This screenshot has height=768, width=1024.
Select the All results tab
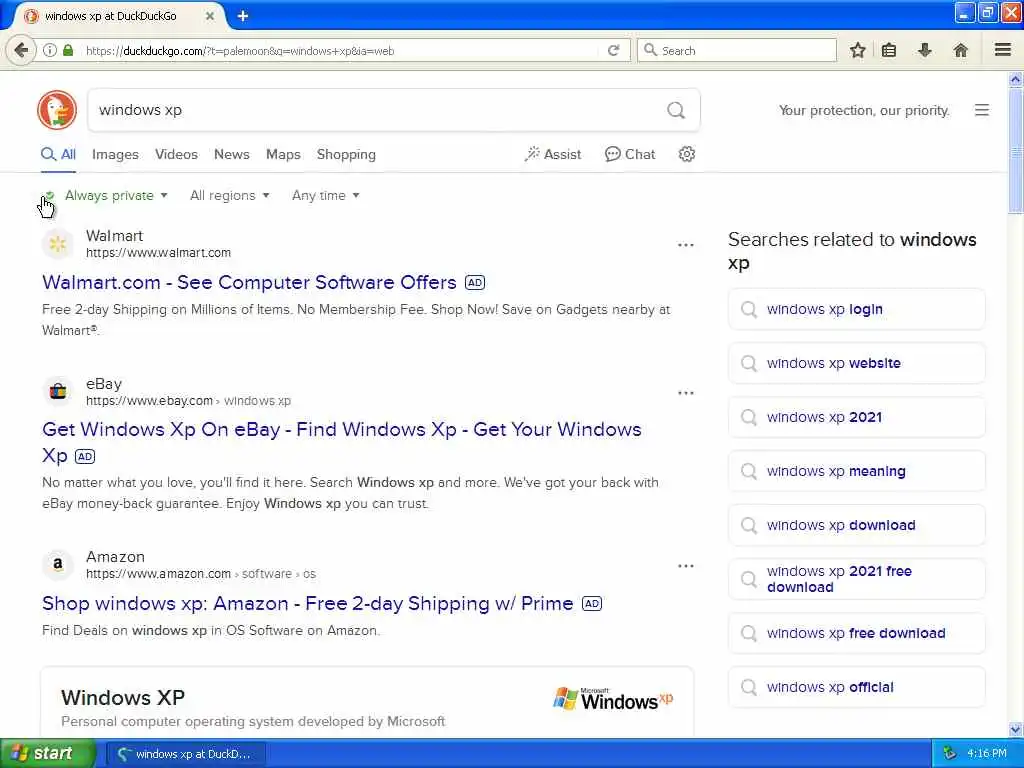pyautogui.click(x=59, y=154)
